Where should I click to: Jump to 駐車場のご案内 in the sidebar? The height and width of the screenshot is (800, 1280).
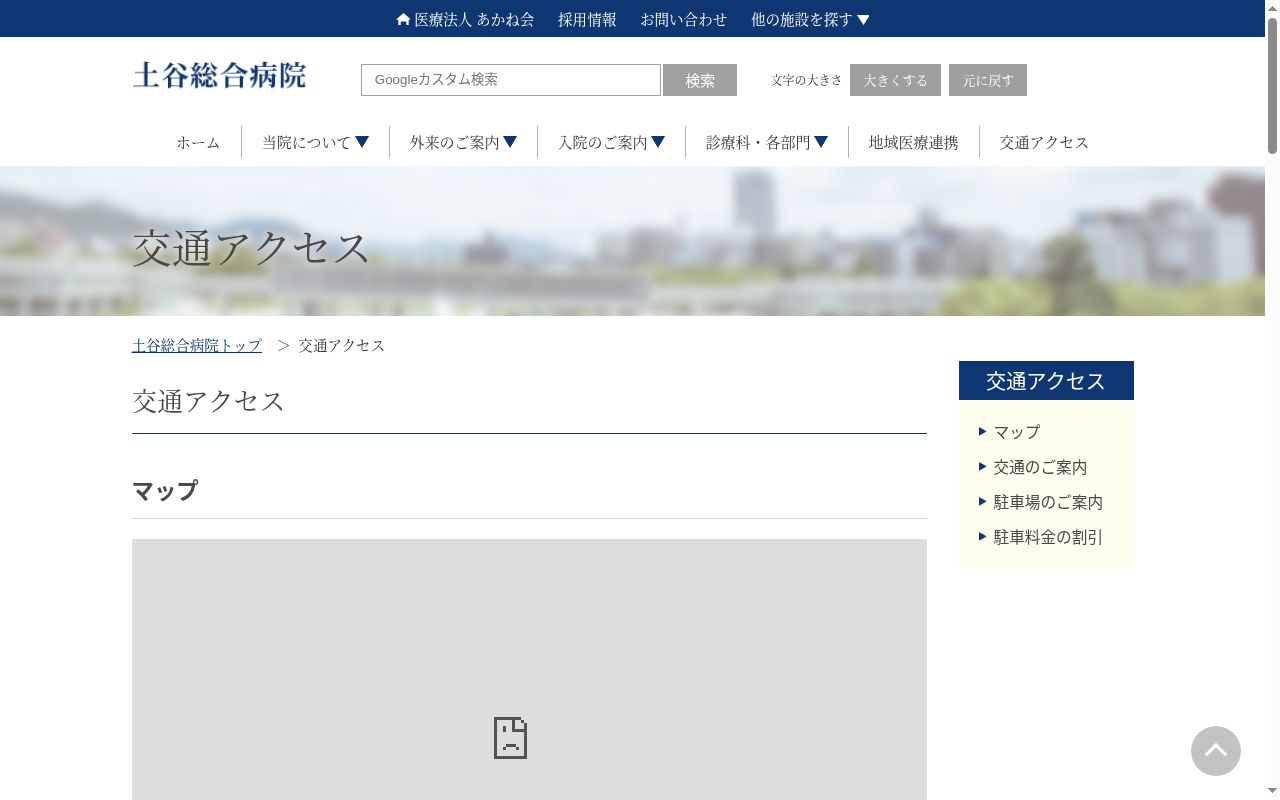point(1048,502)
